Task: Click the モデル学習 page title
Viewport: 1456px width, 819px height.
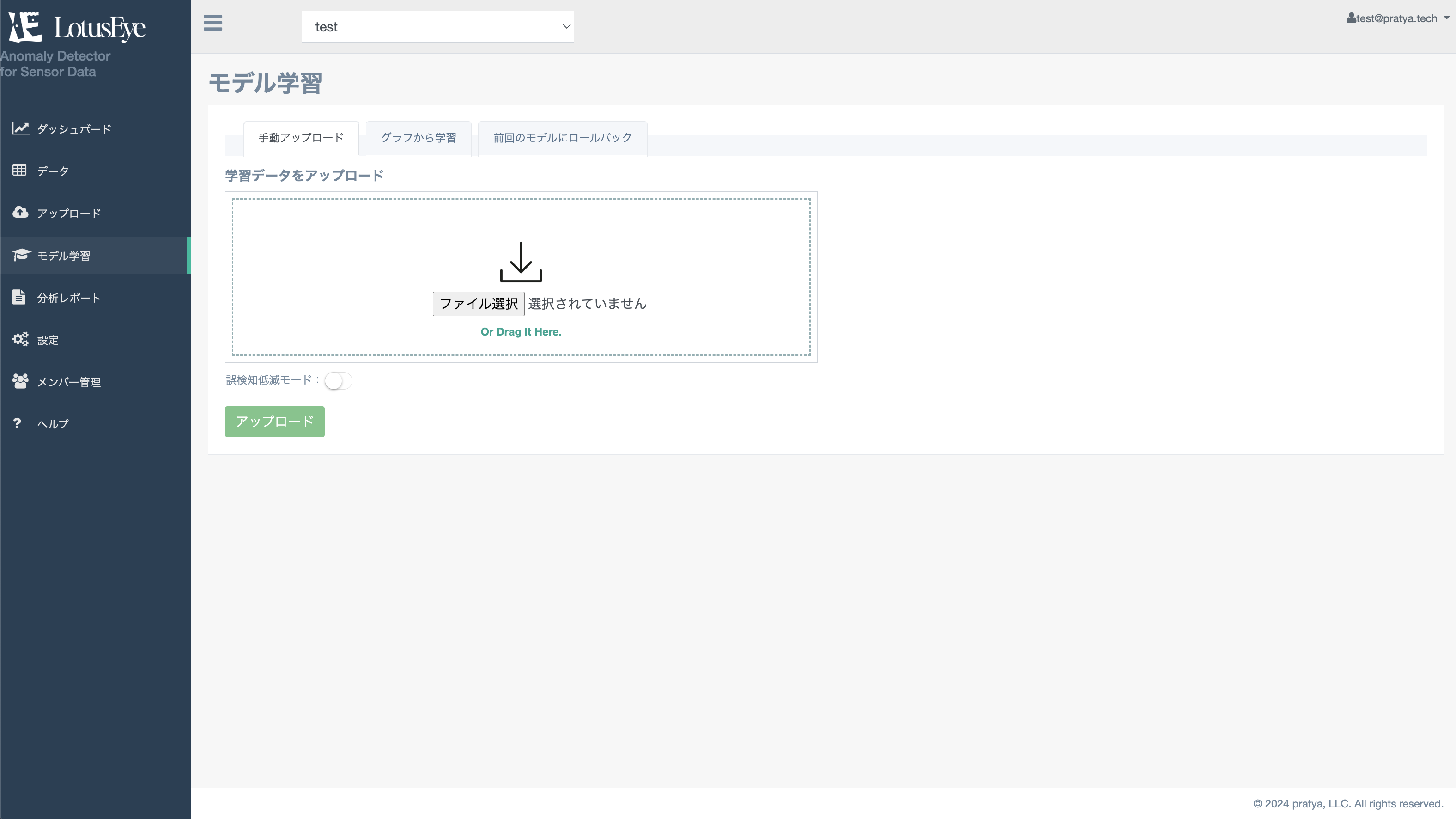Action: click(266, 83)
